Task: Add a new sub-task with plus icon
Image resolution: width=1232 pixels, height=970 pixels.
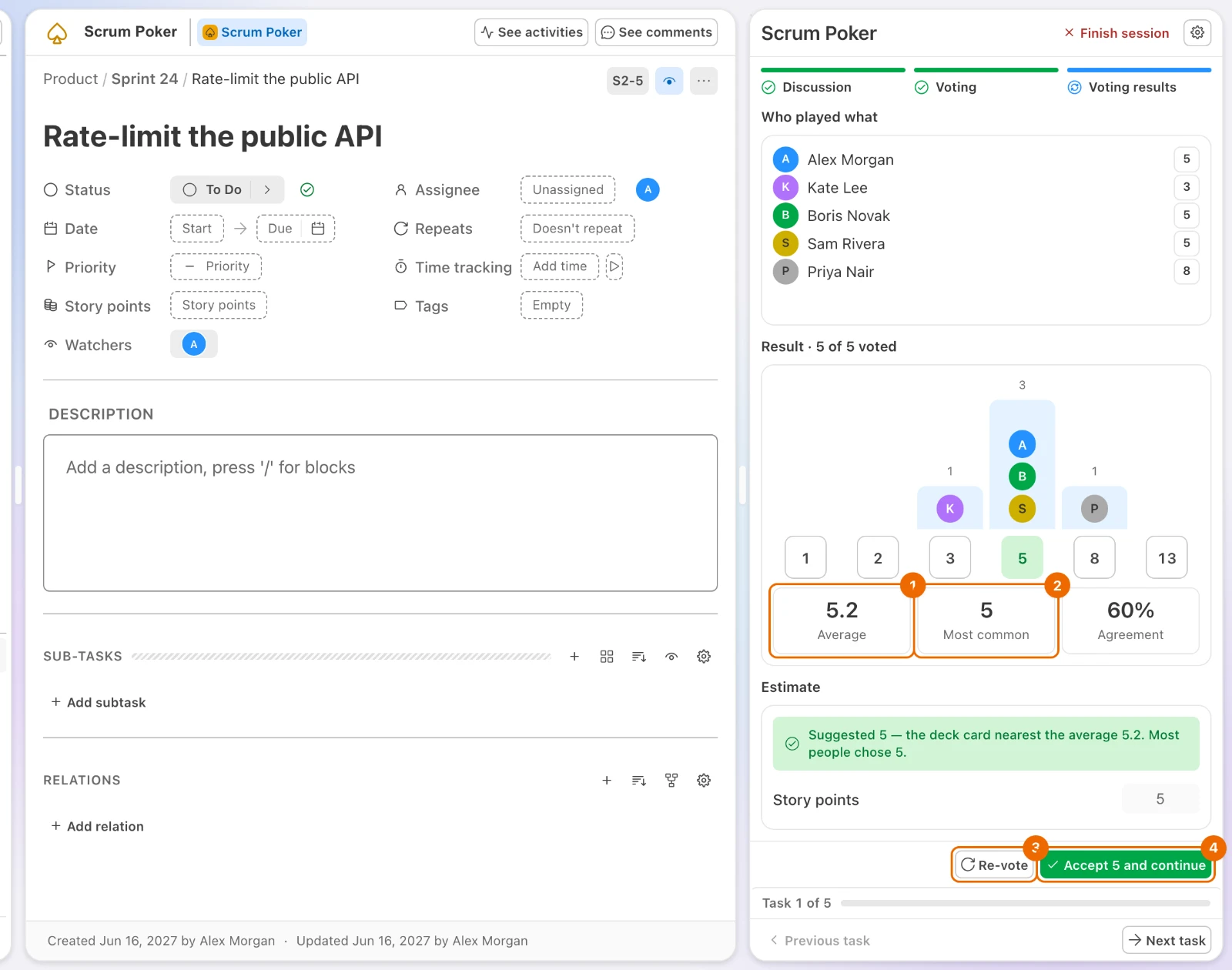Action: [574, 657]
